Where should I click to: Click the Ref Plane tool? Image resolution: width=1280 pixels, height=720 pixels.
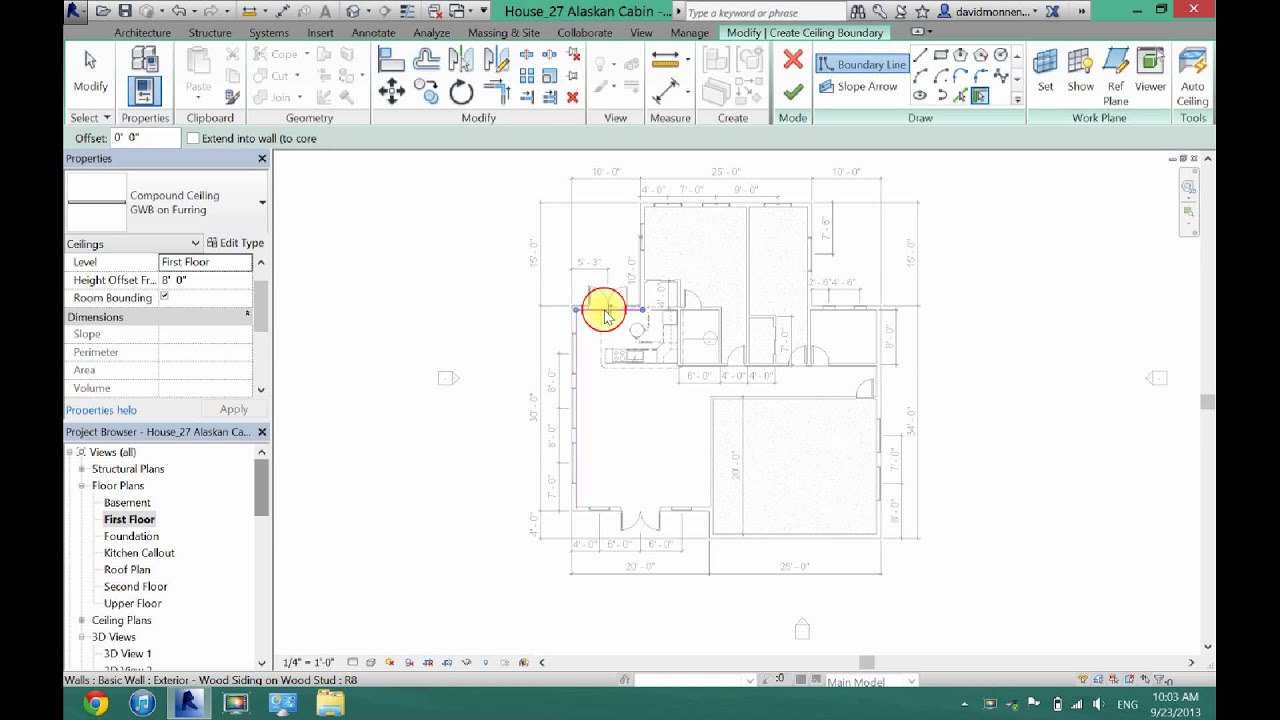click(x=1116, y=77)
